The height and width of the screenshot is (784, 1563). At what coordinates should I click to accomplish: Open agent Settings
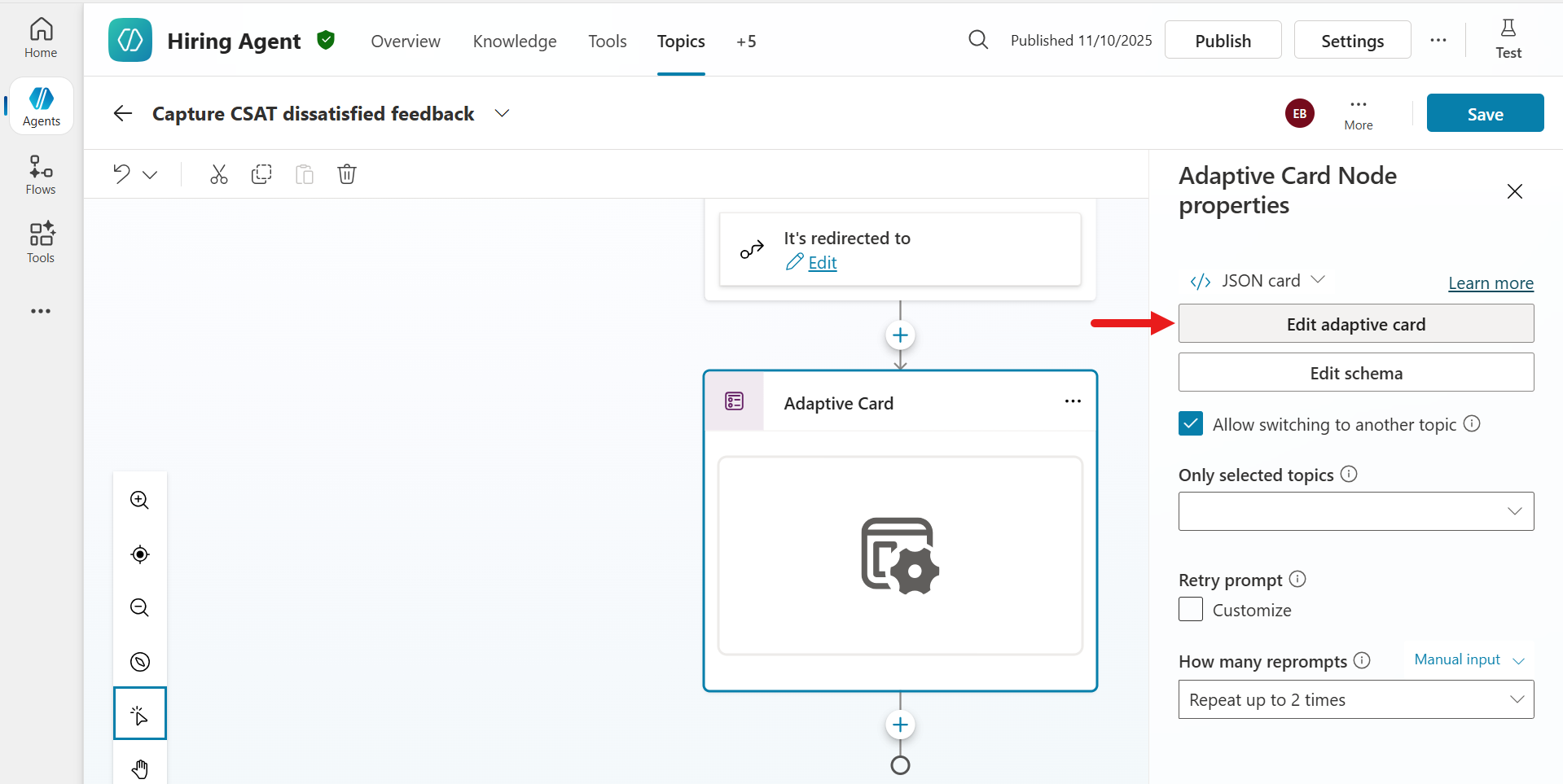[x=1352, y=40]
